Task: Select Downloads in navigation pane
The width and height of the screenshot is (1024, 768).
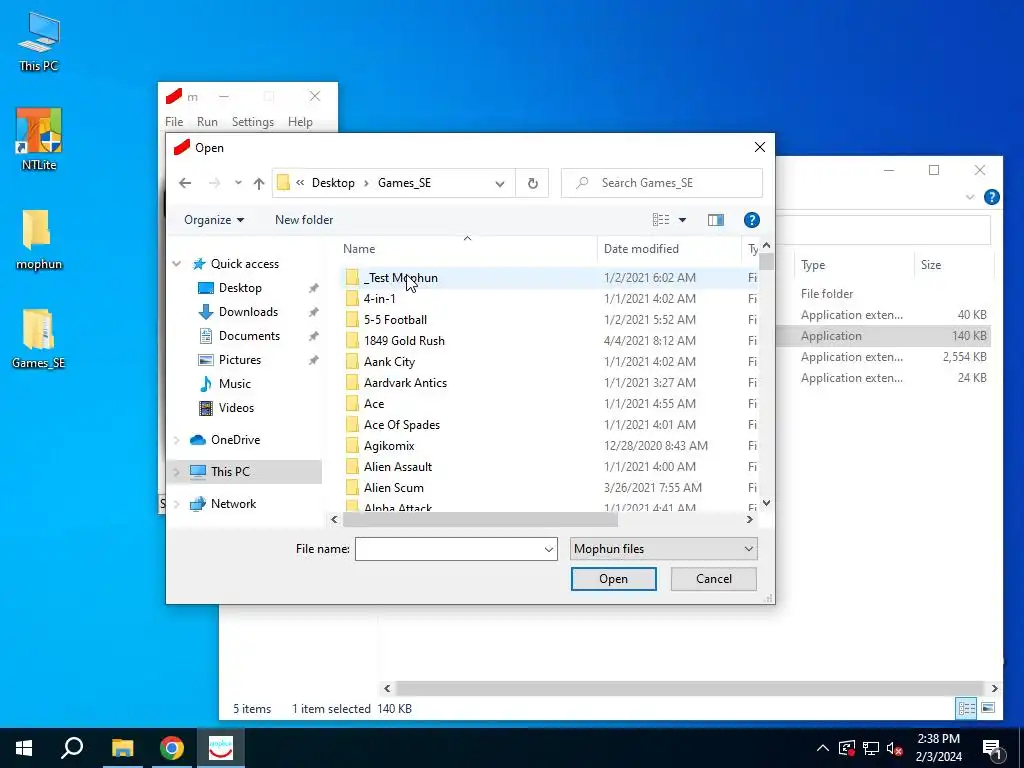Action: click(x=248, y=312)
